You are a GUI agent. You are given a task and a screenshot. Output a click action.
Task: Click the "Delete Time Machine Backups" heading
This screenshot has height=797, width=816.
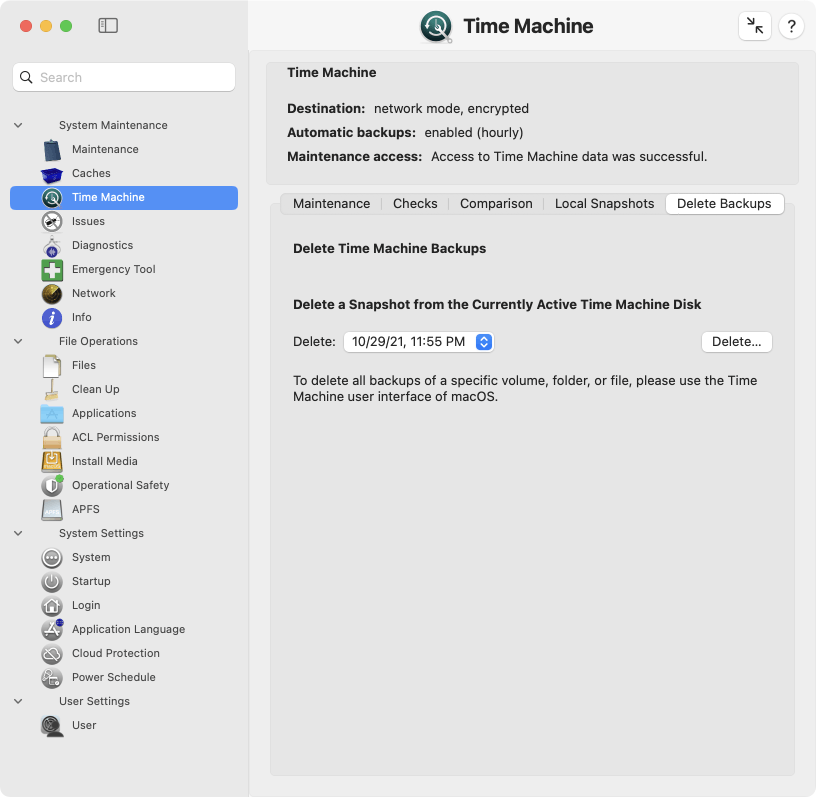(x=389, y=249)
